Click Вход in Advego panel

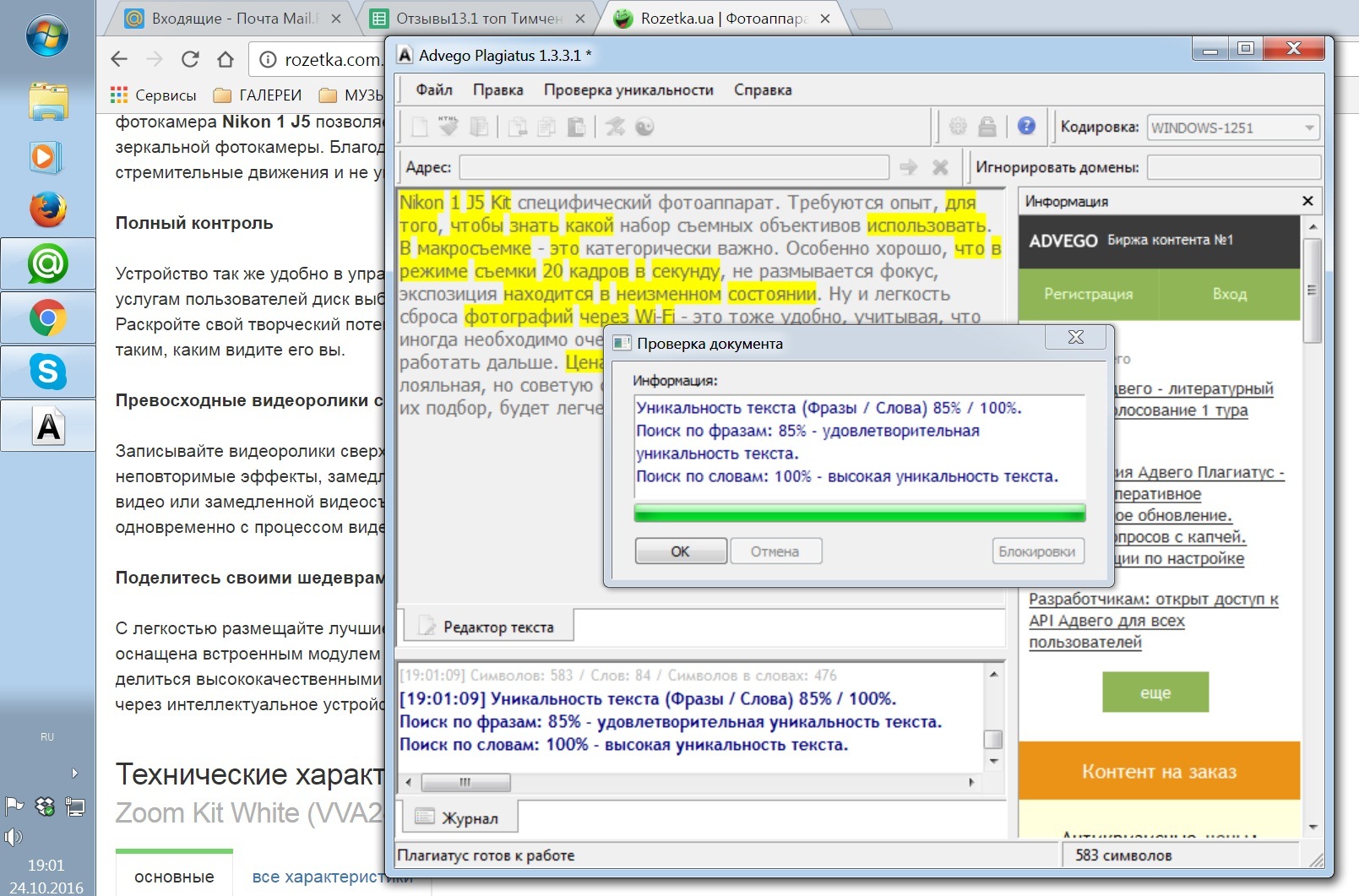click(1230, 294)
